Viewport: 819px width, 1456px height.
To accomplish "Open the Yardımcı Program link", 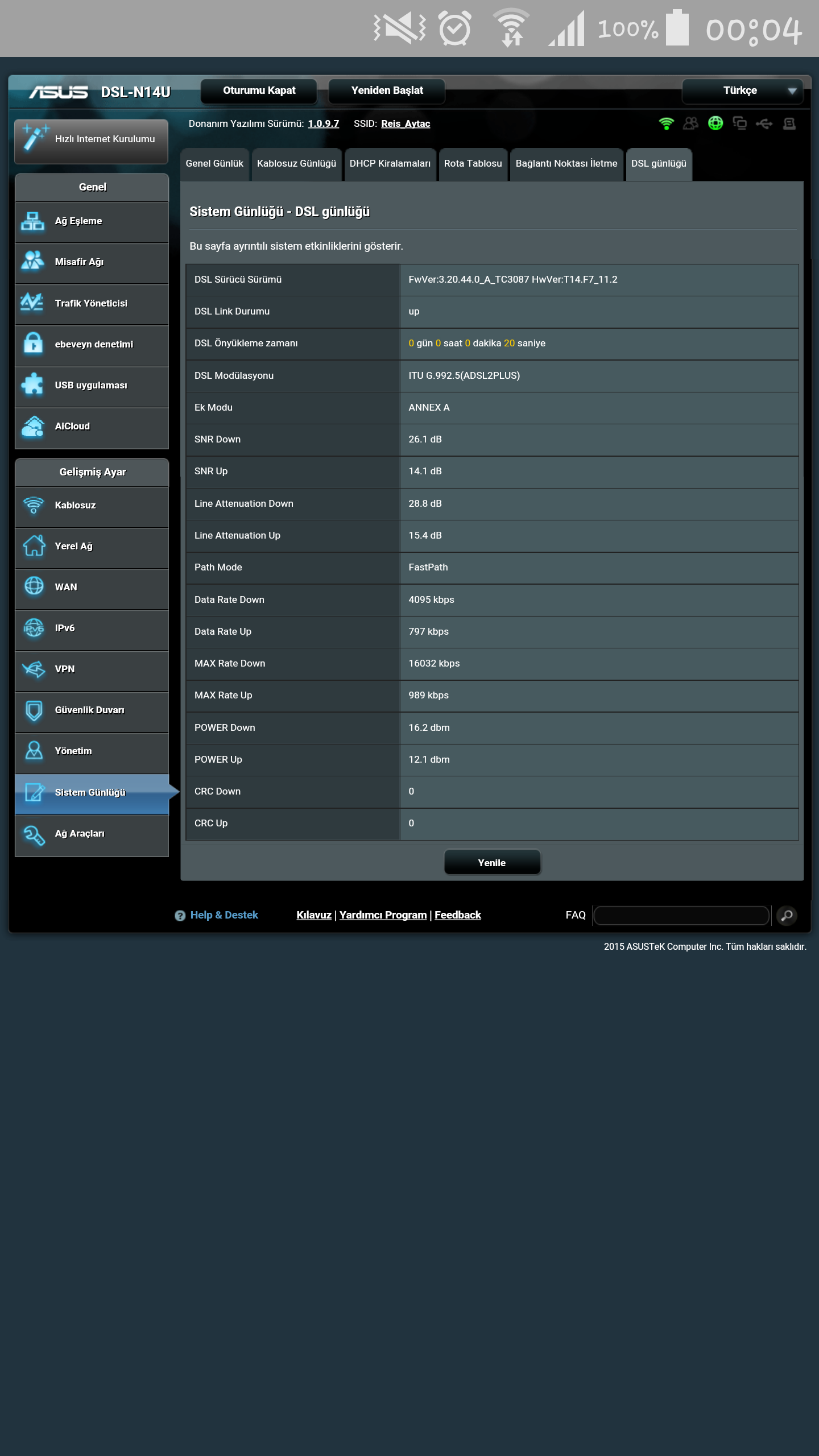I will click(x=383, y=915).
